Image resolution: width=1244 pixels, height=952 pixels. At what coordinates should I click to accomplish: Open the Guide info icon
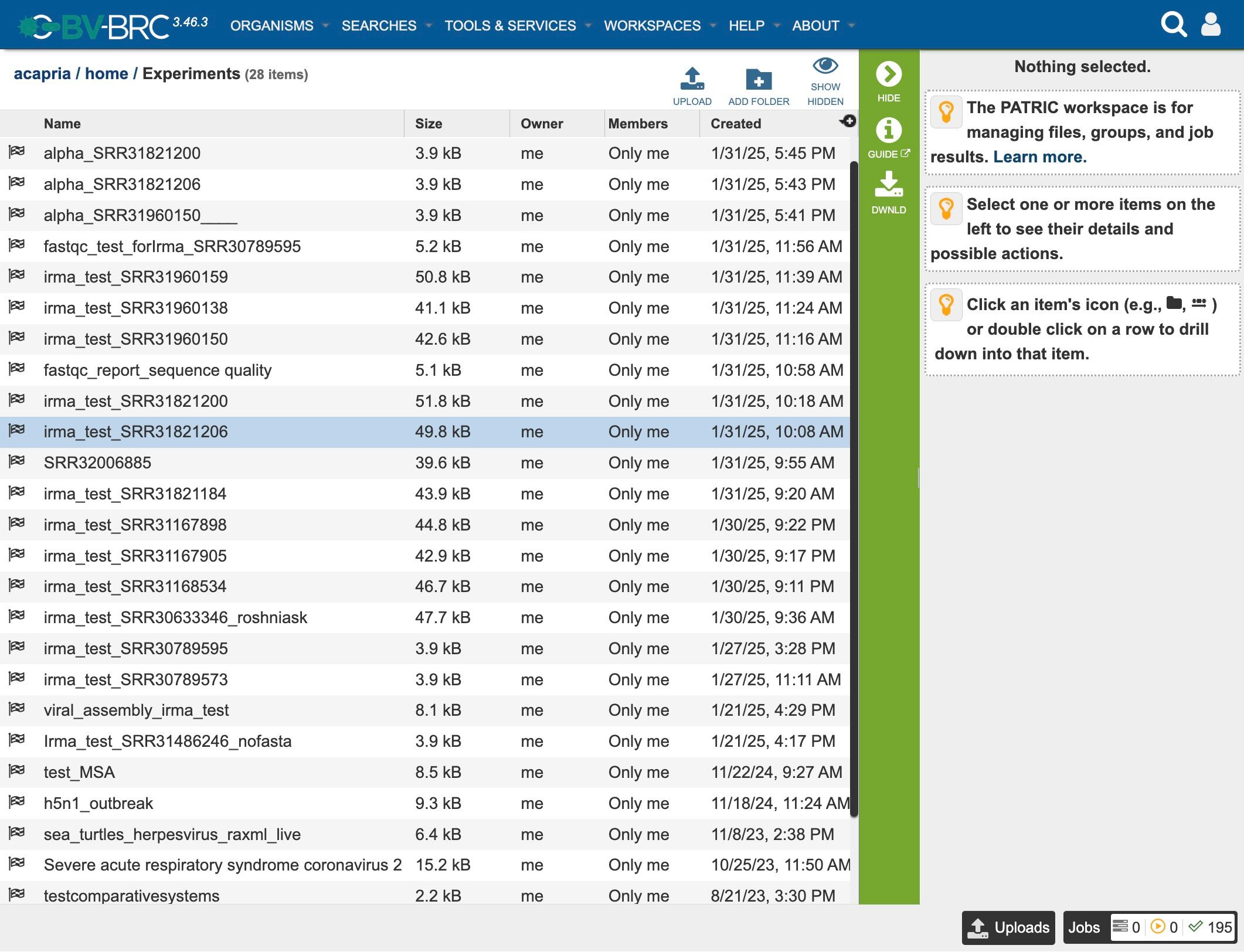(x=888, y=130)
